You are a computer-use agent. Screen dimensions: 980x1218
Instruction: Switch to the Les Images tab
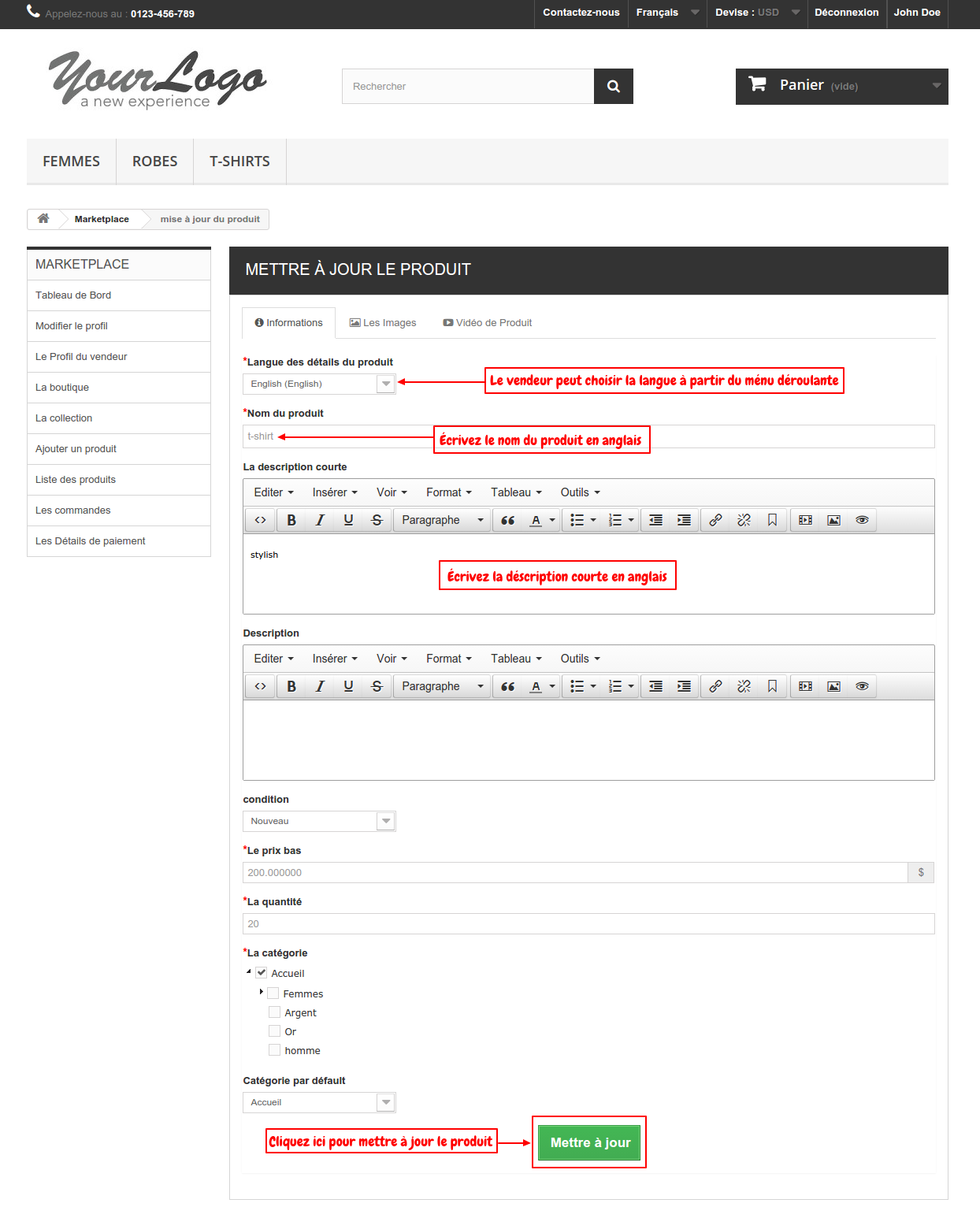point(383,323)
